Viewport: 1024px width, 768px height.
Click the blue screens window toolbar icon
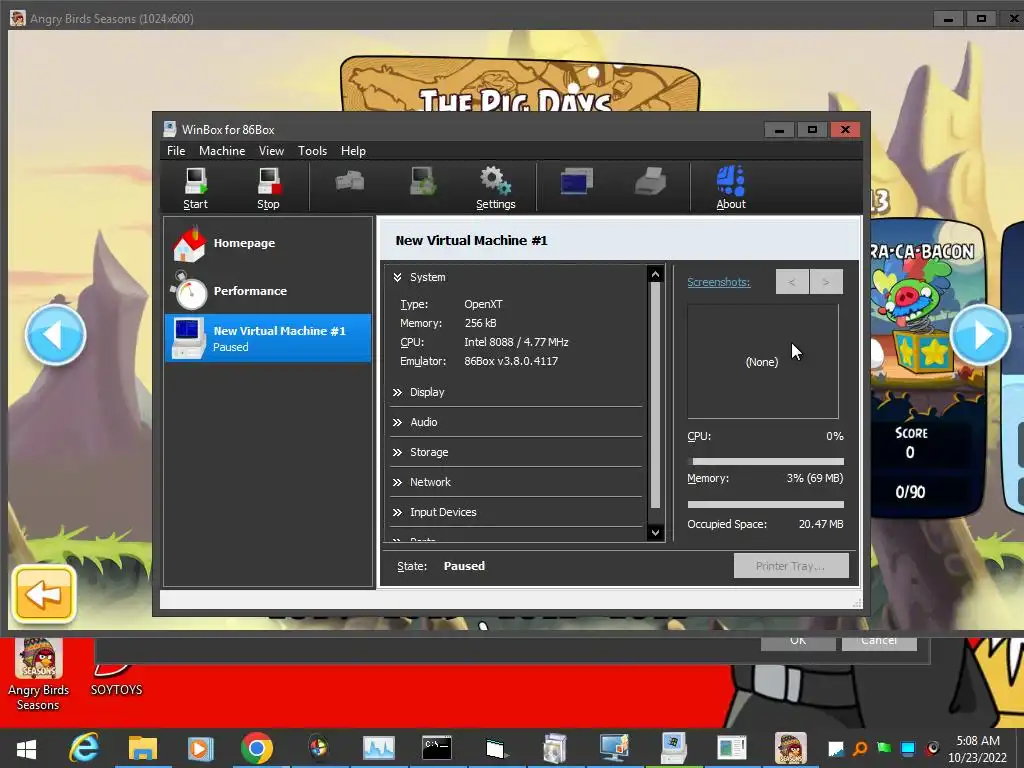click(x=577, y=181)
